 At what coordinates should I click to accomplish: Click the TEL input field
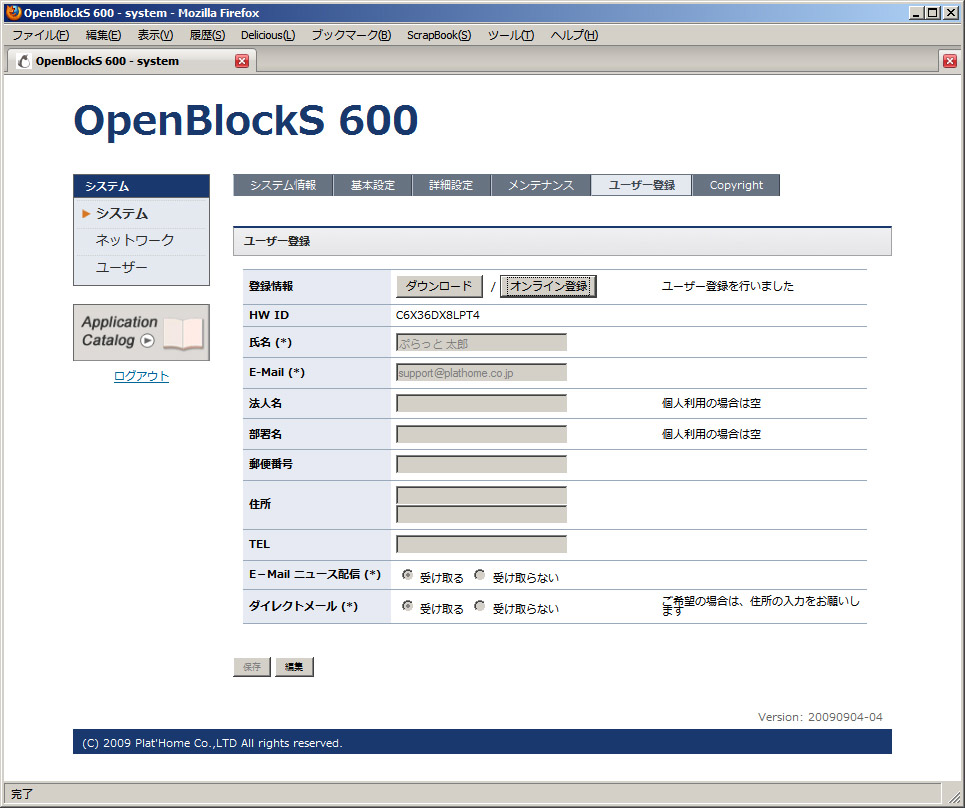tap(481, 544)
